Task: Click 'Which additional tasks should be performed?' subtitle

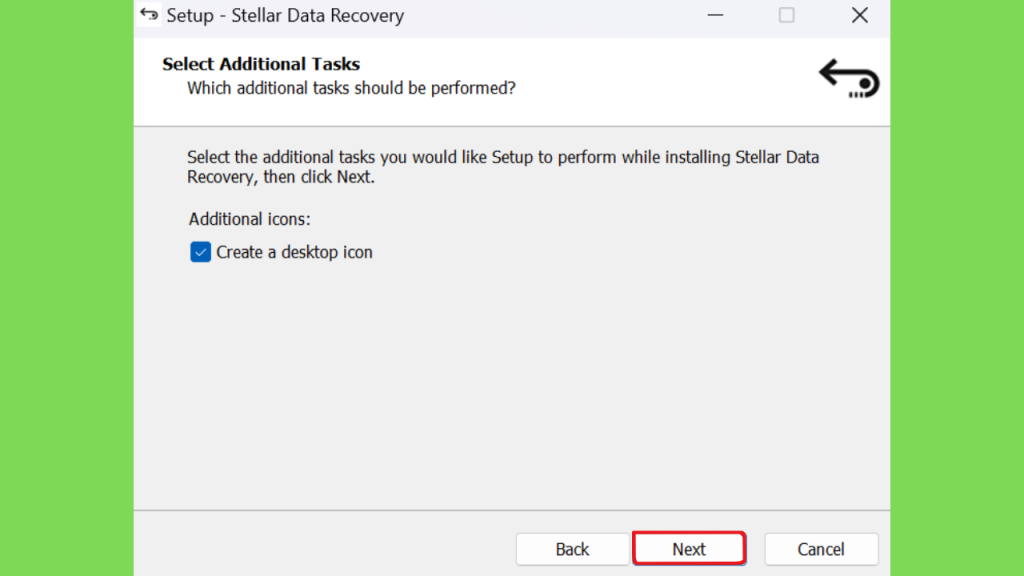Action: [351, 88]
